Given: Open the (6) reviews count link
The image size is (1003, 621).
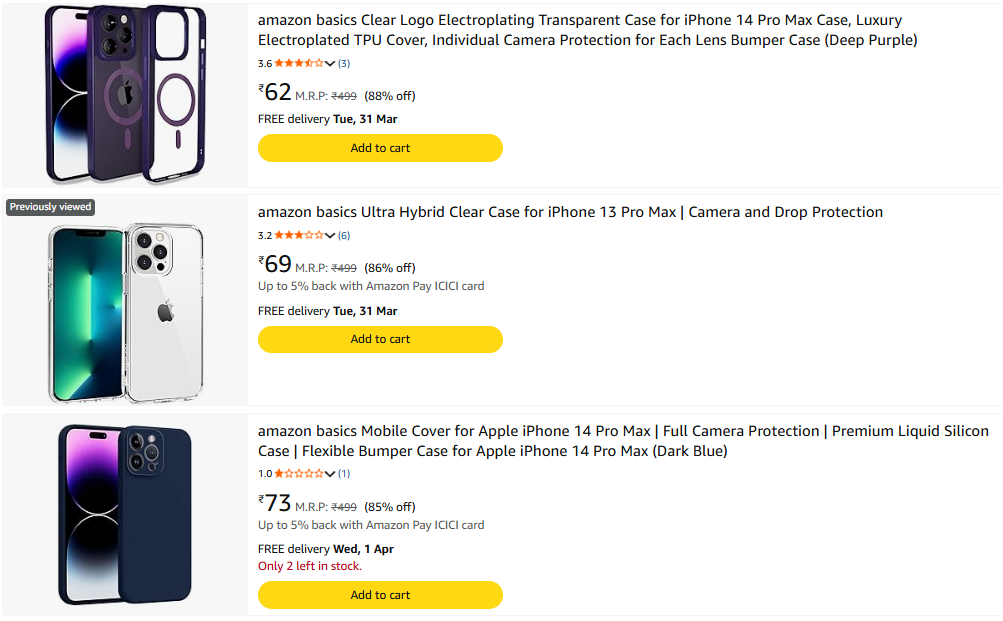Looking at the screenshot, I should (x=344, y=236).
